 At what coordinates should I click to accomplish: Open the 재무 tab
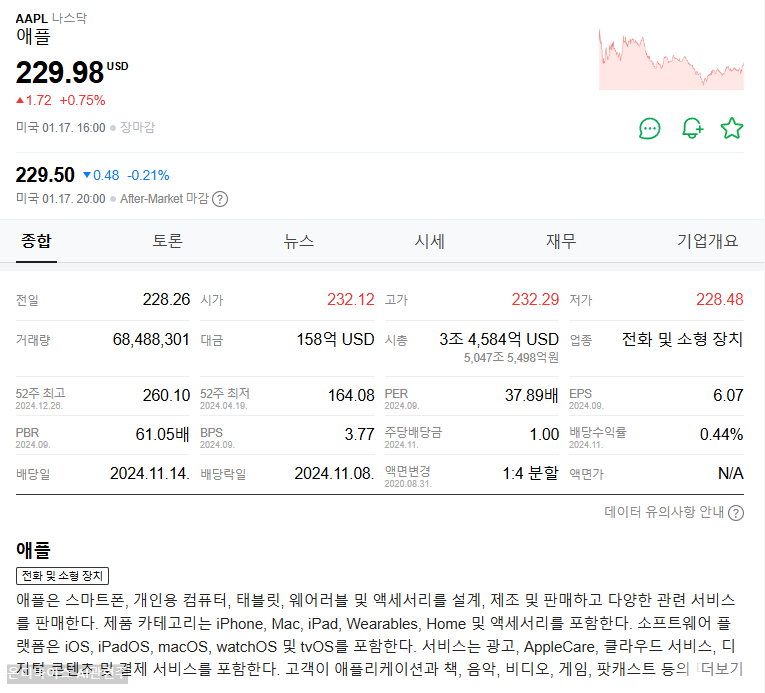[561, 241]
